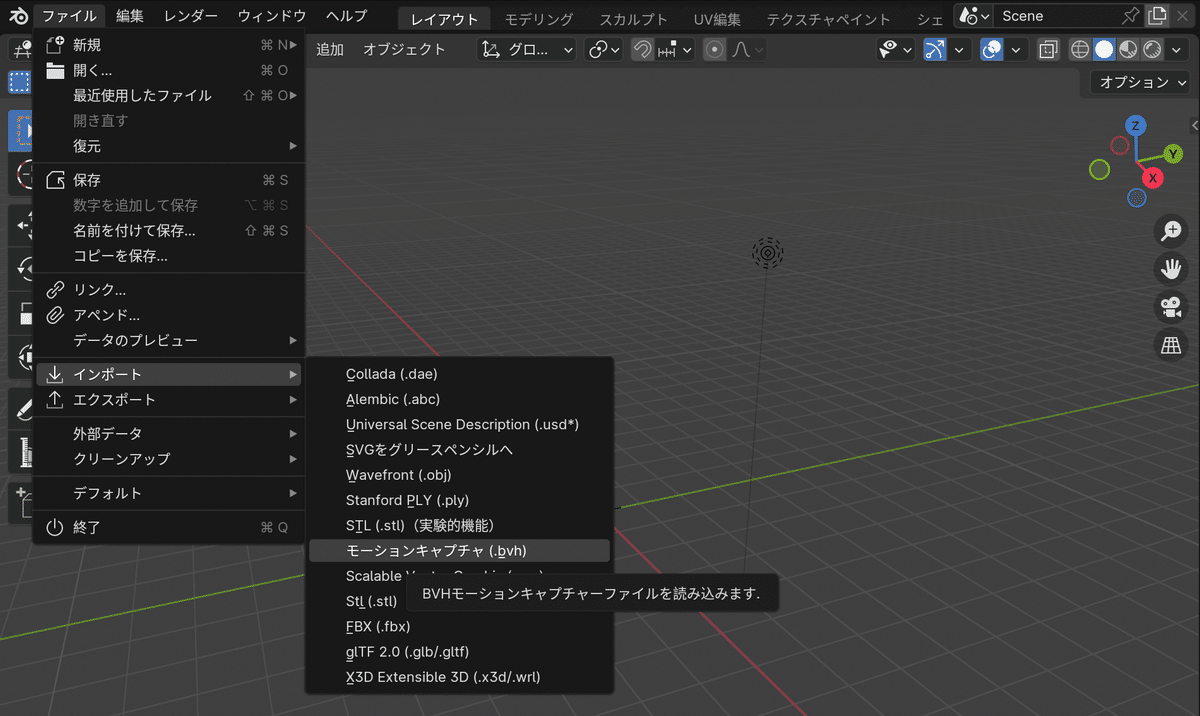The image size is (1200, 716).
Task: Switch to UV編集 workspace tab
Action: pyautogui.click(x=718, y=19)
